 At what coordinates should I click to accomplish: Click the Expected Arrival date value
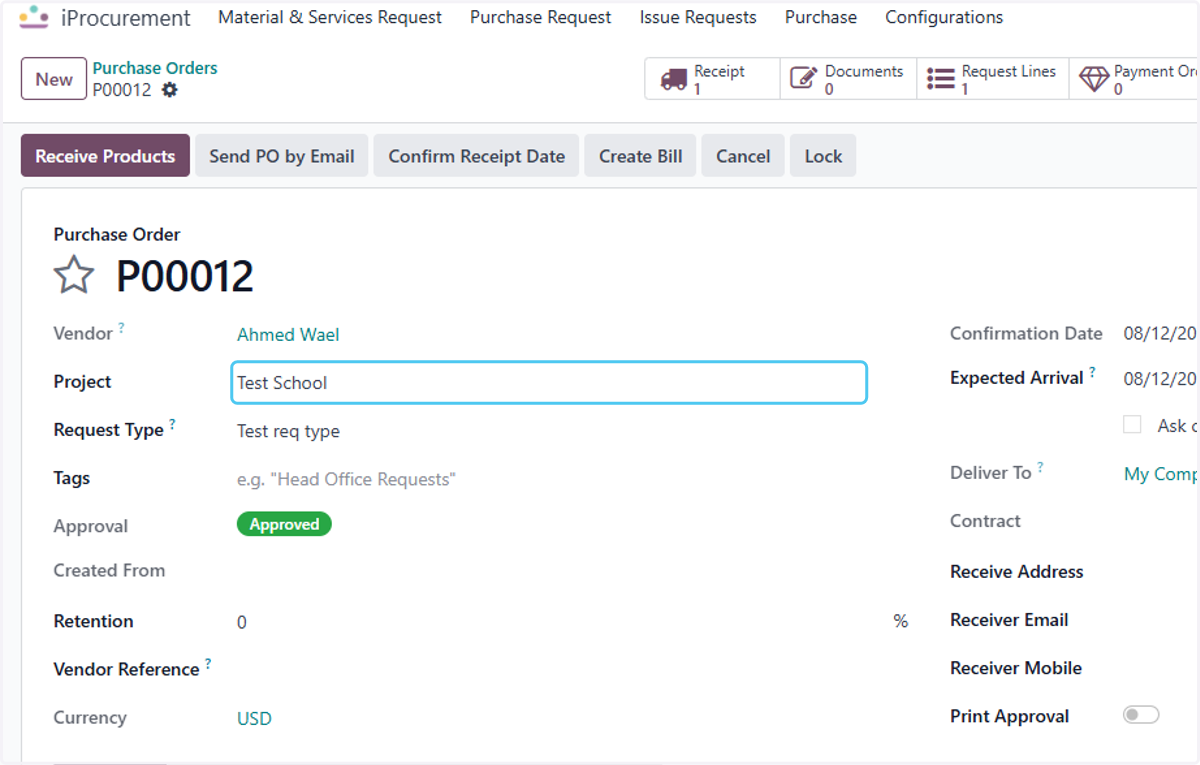pos(1160,379)
